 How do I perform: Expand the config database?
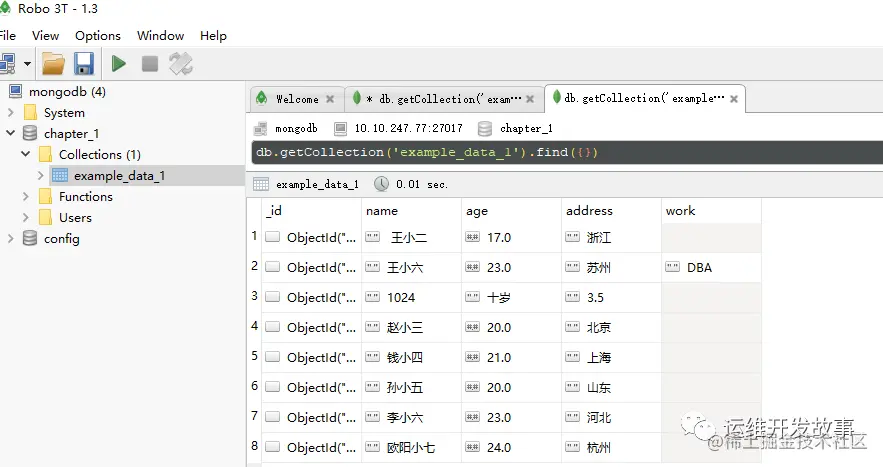click(10, 238)
